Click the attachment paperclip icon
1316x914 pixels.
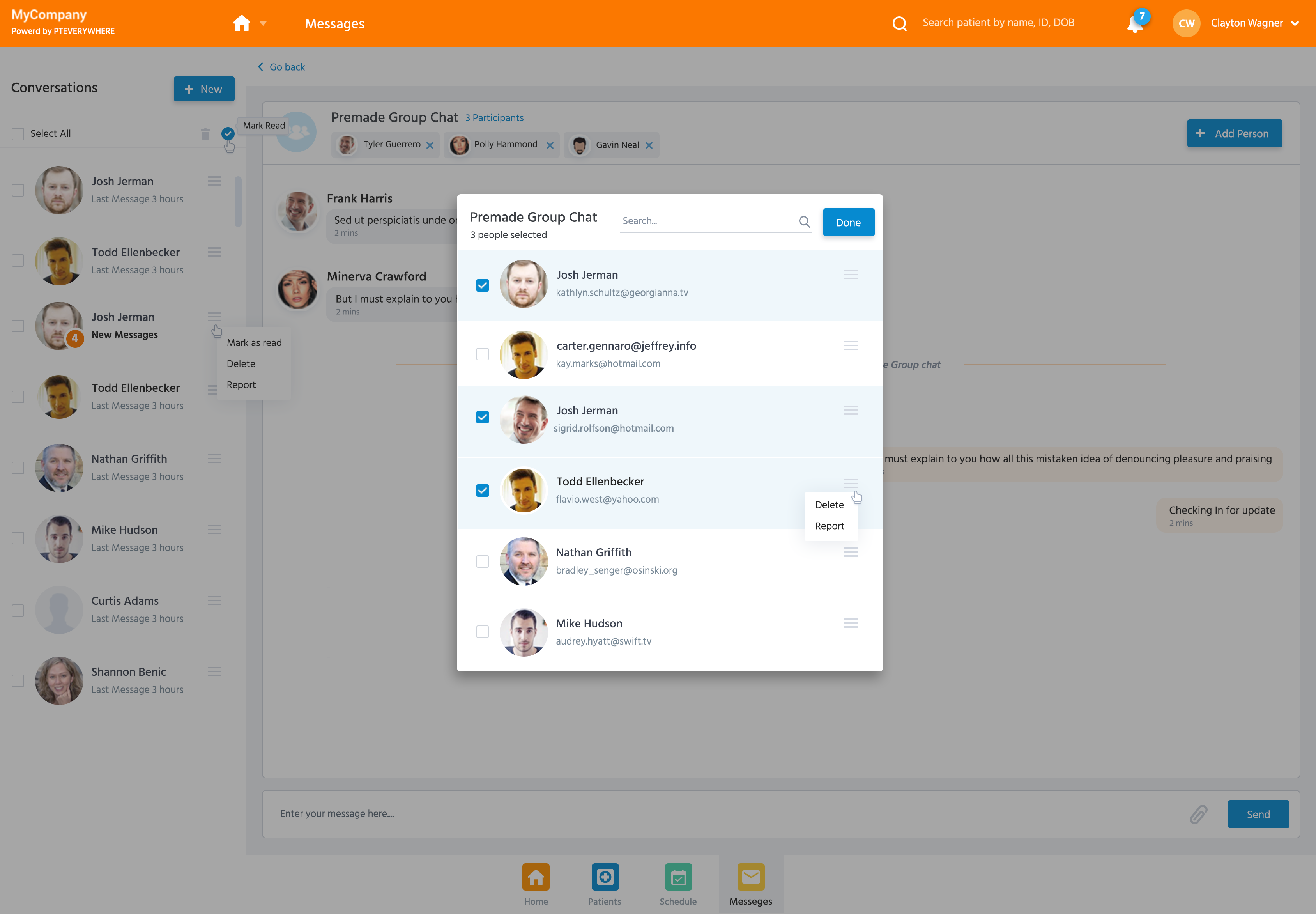(x=1198, y=814)
